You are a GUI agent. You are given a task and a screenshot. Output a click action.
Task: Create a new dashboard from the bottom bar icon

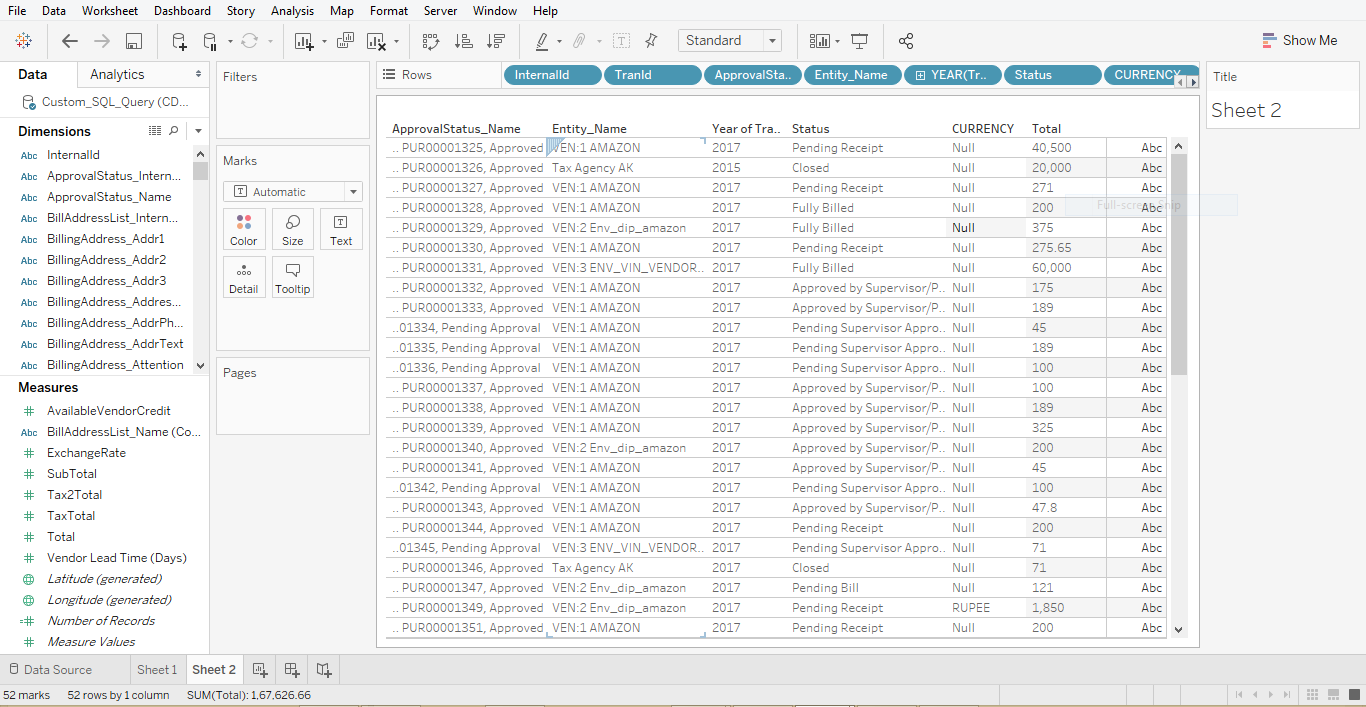(x=290, y=669)
